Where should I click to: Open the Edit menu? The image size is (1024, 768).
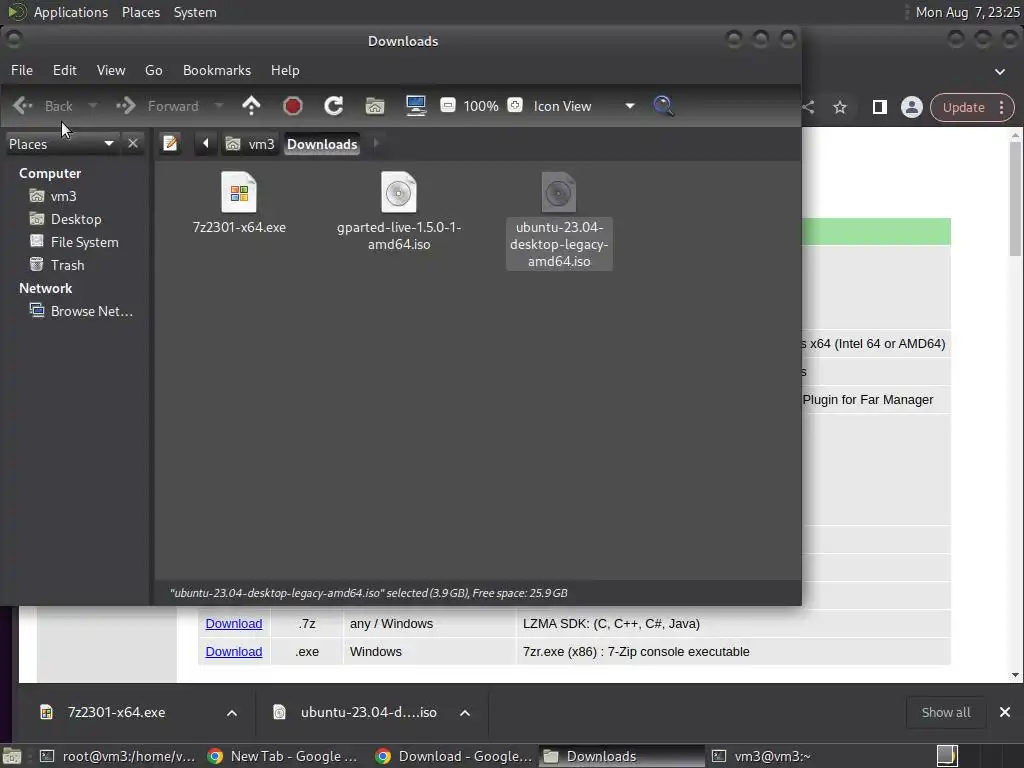(x=65, y=70)
